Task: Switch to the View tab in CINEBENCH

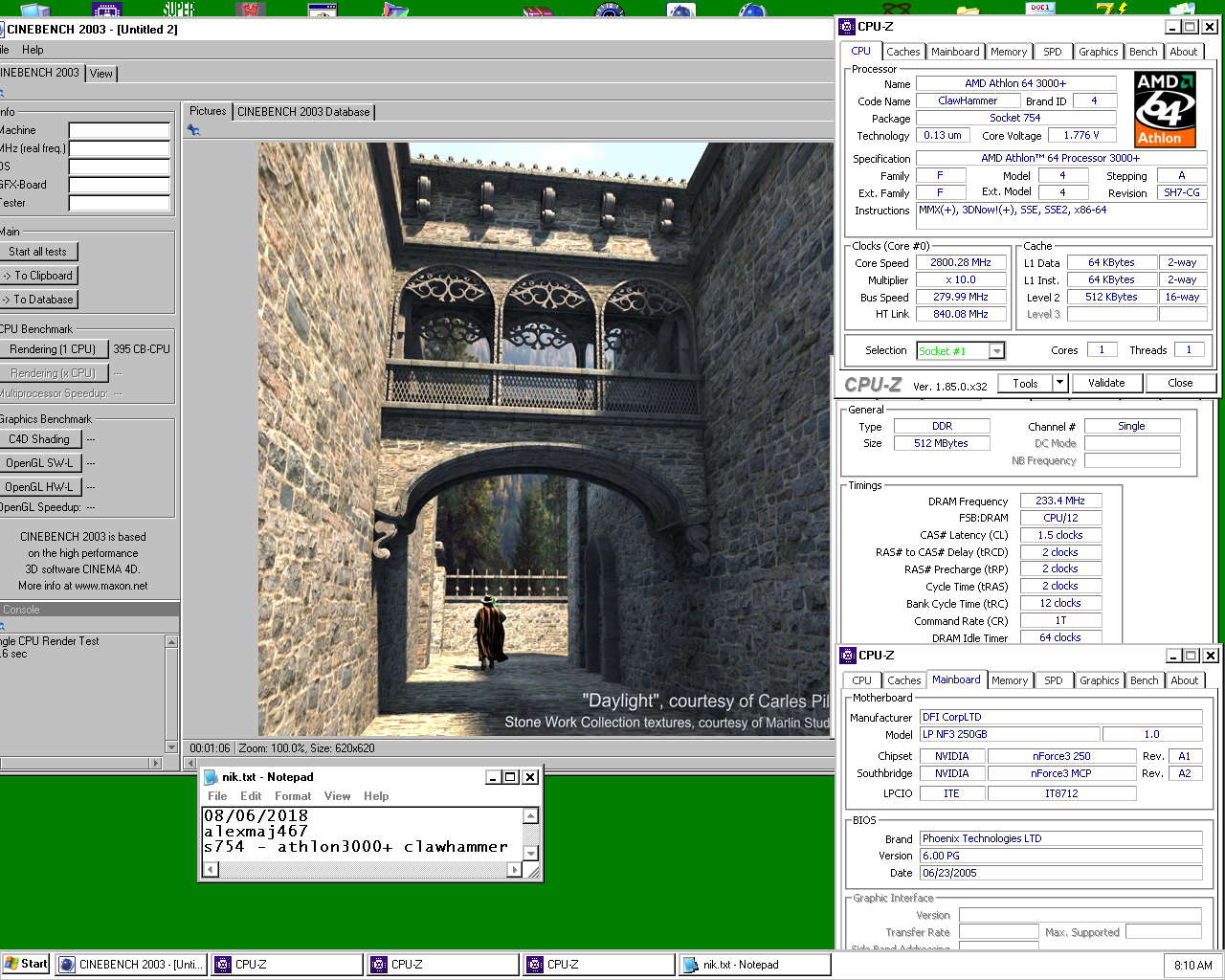Action: click(100, 74)
